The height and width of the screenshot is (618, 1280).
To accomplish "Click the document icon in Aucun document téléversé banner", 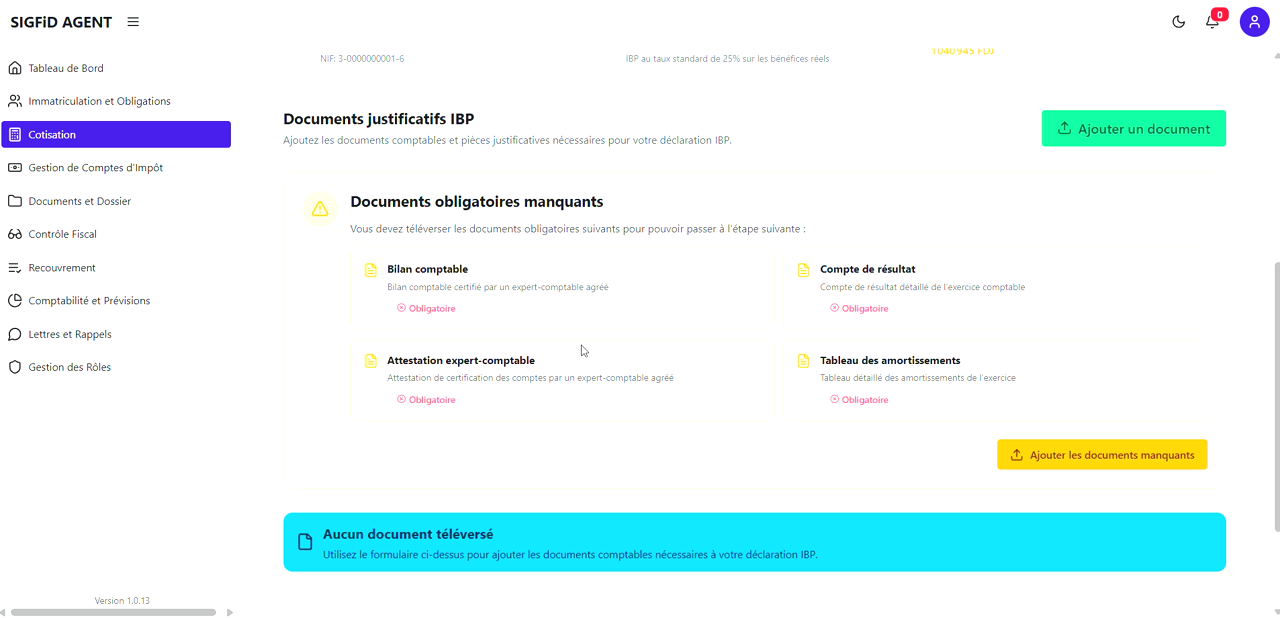I will coord(306,541).
